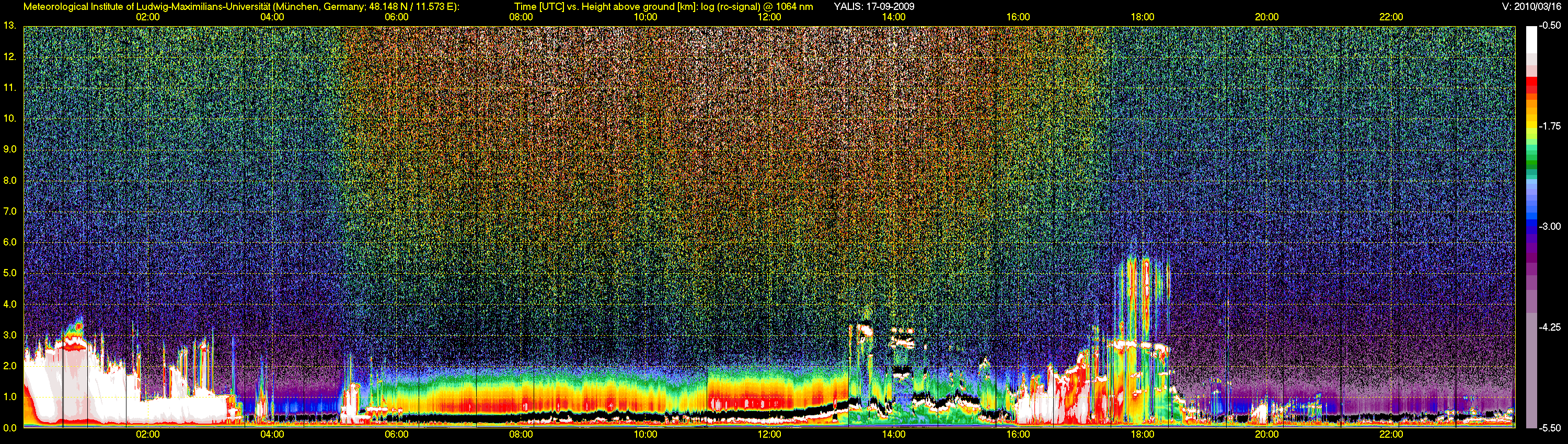
Task: Pick the 14:00 tick label on the bottom axis
Action: click(x=894, y=434)
